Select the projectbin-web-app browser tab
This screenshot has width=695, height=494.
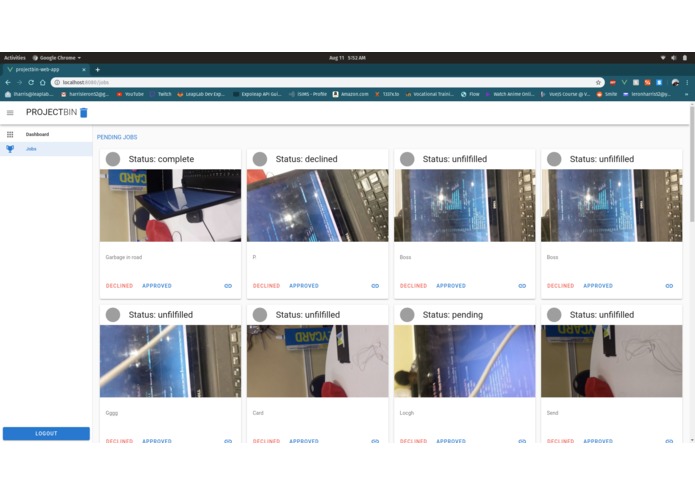pyautogui.click(x=46, y=70)
